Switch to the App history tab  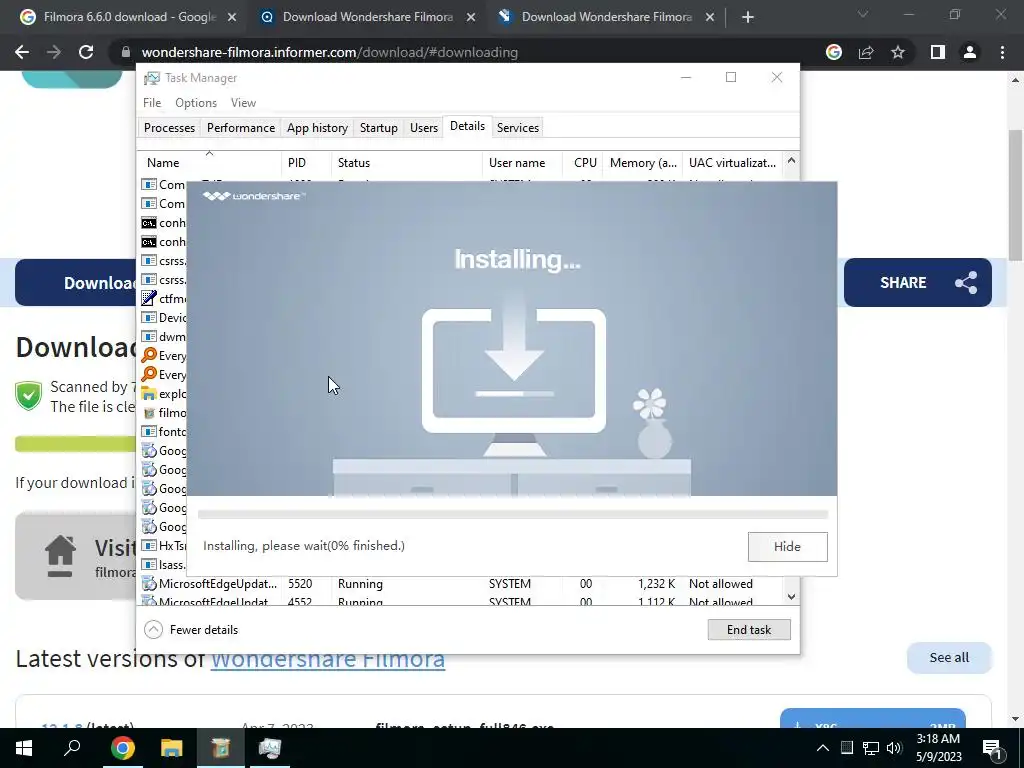click(x=317, y=127)
